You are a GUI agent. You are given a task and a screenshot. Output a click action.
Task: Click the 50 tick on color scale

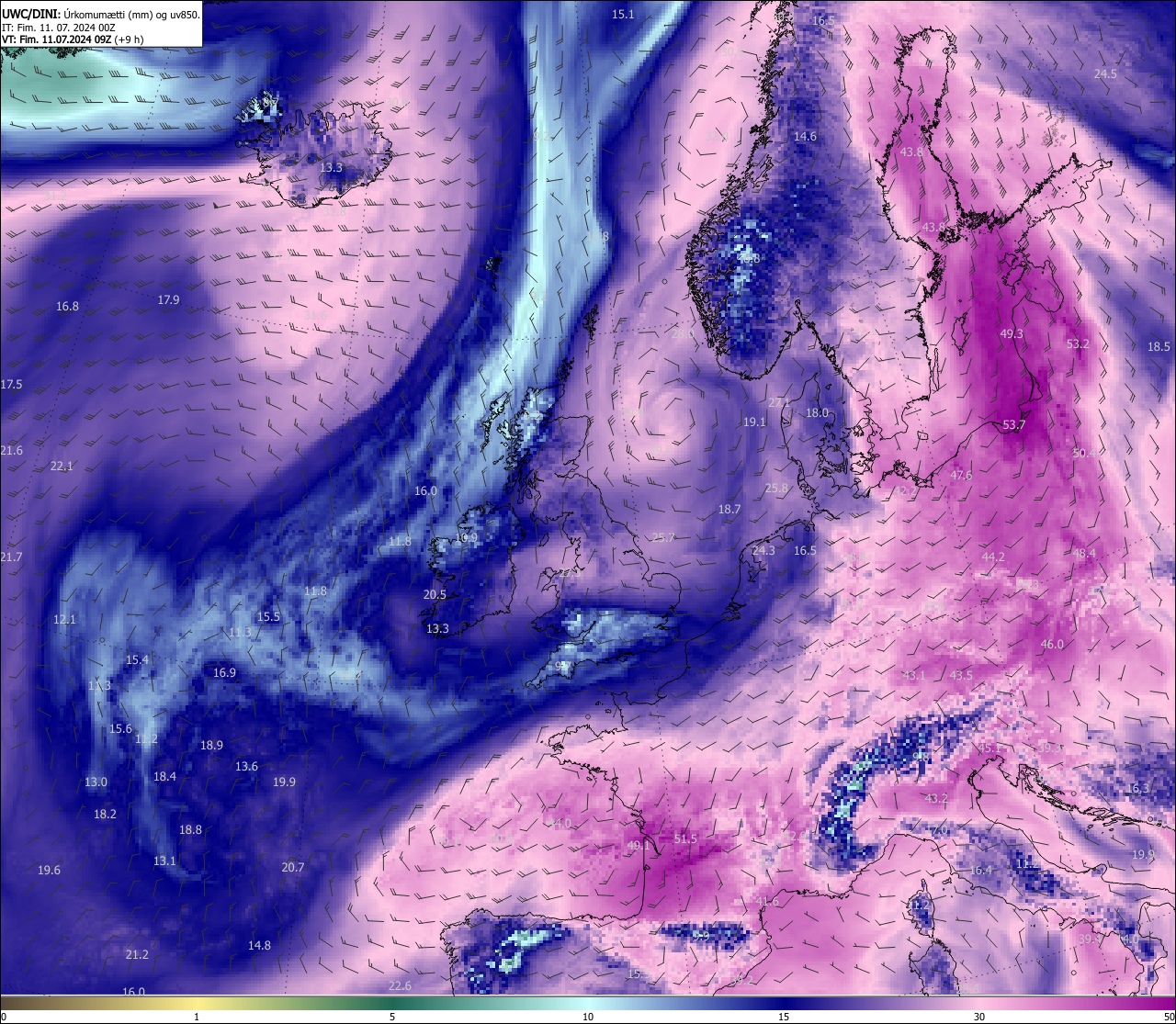1169,1017
